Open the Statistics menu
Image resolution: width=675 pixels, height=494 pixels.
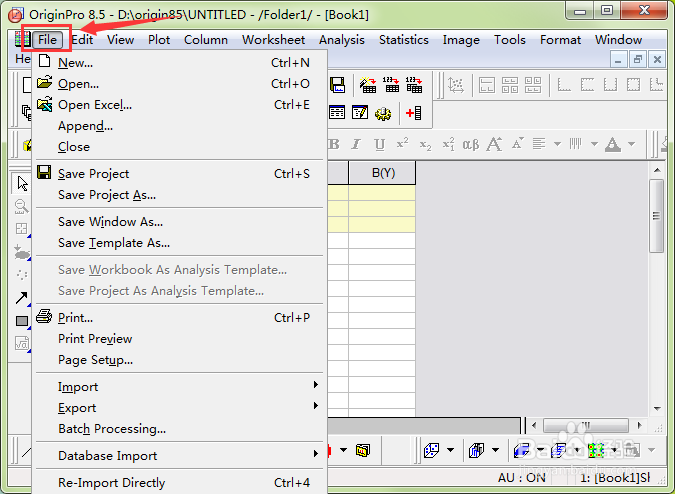click(404, 40)
